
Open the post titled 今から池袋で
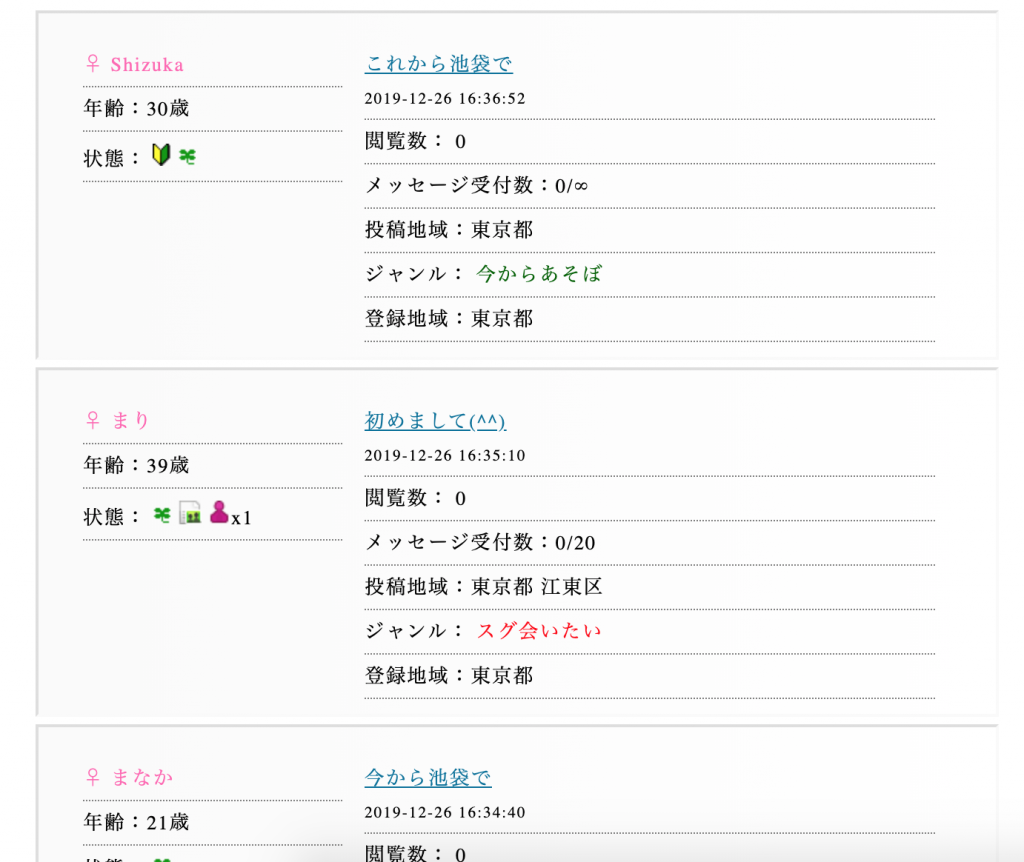coord(428,777)
